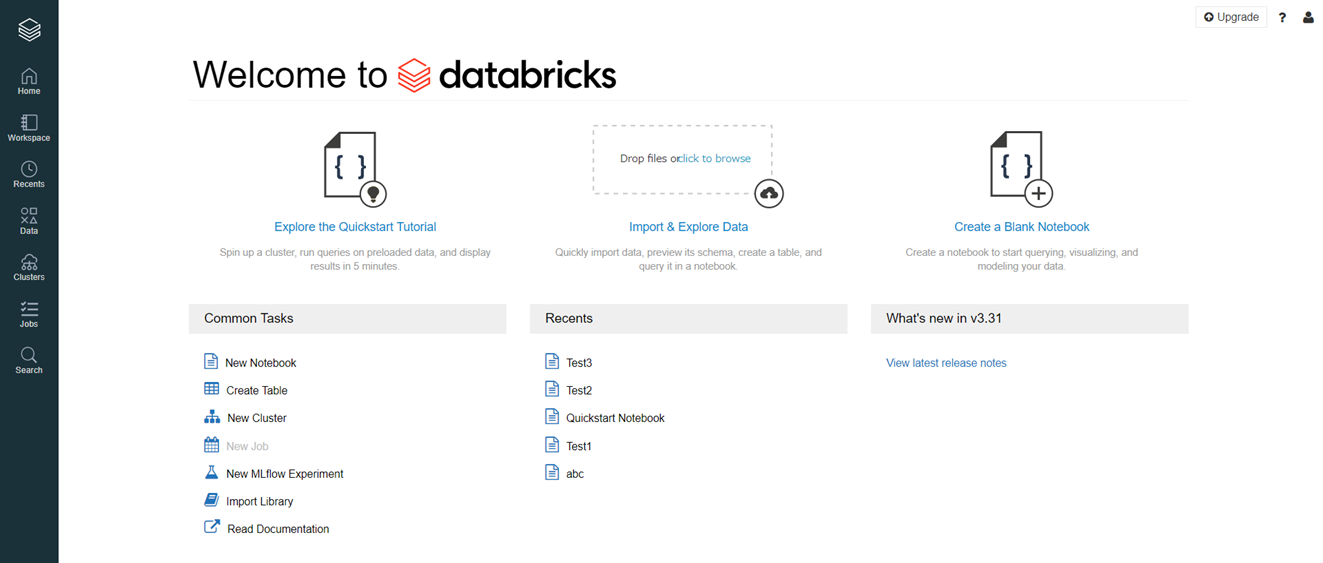
Task: Open the Jobs sidebar icon
Action: click(x=29, y=314)
